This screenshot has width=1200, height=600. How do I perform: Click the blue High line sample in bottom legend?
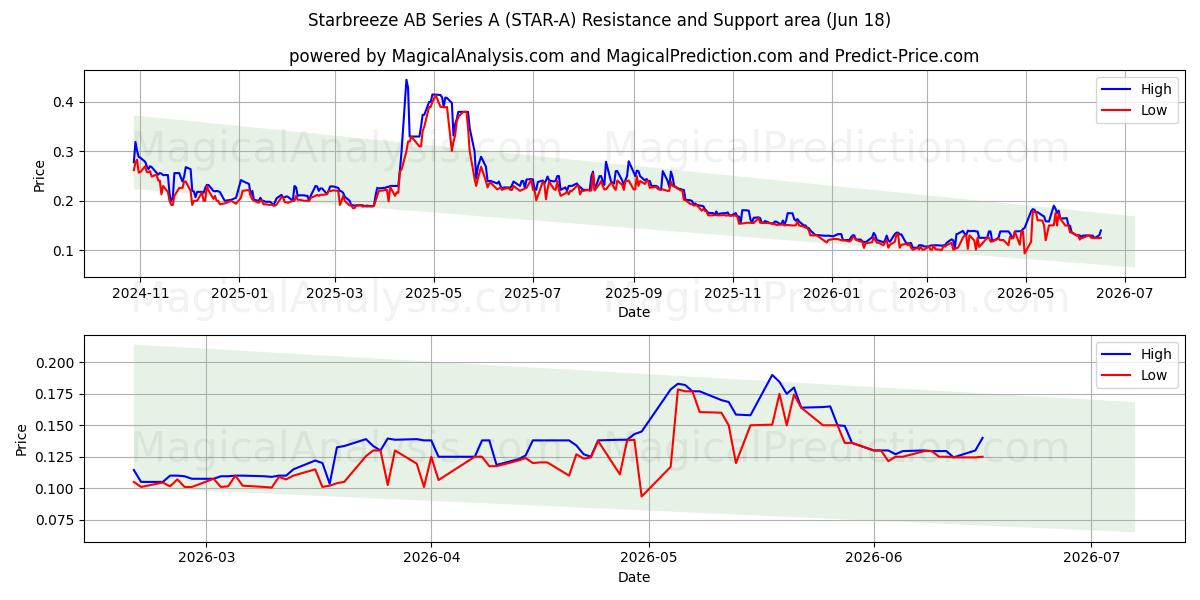1118,354
